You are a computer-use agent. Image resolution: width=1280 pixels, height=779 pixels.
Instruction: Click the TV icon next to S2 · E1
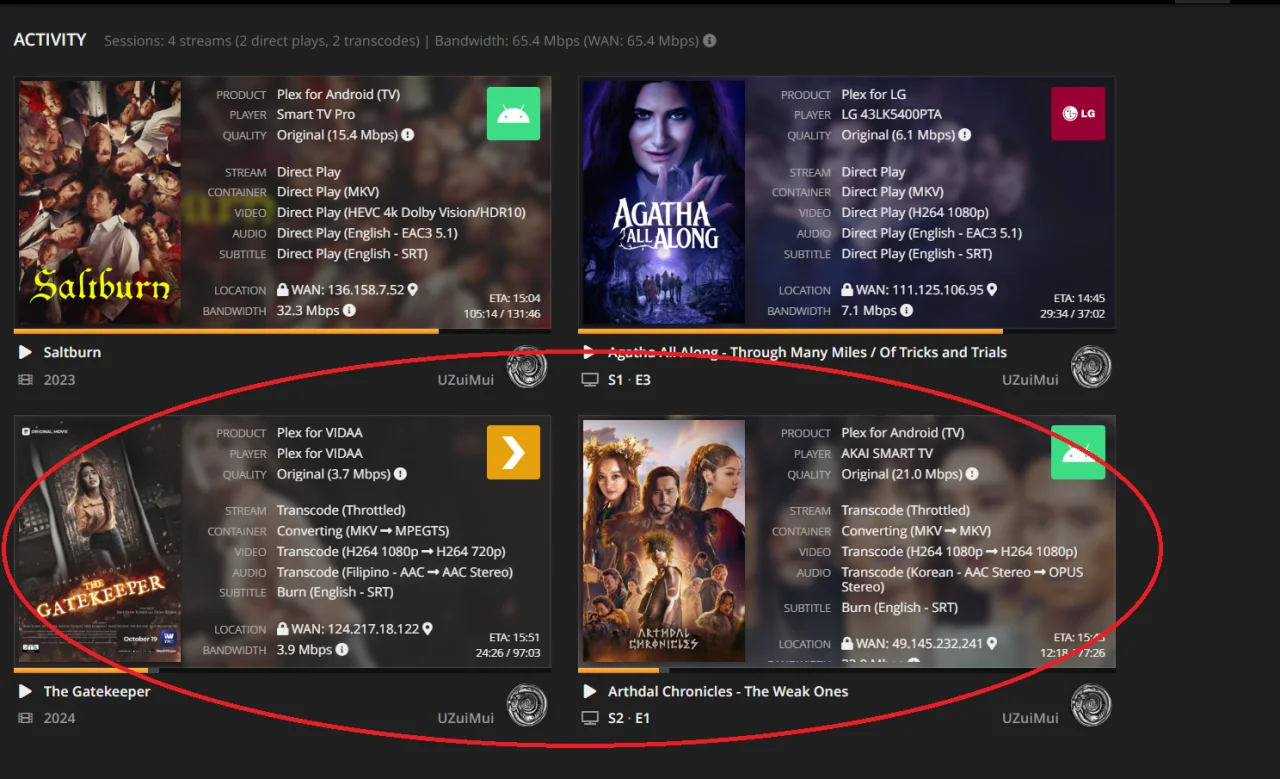tap(590, 718)
